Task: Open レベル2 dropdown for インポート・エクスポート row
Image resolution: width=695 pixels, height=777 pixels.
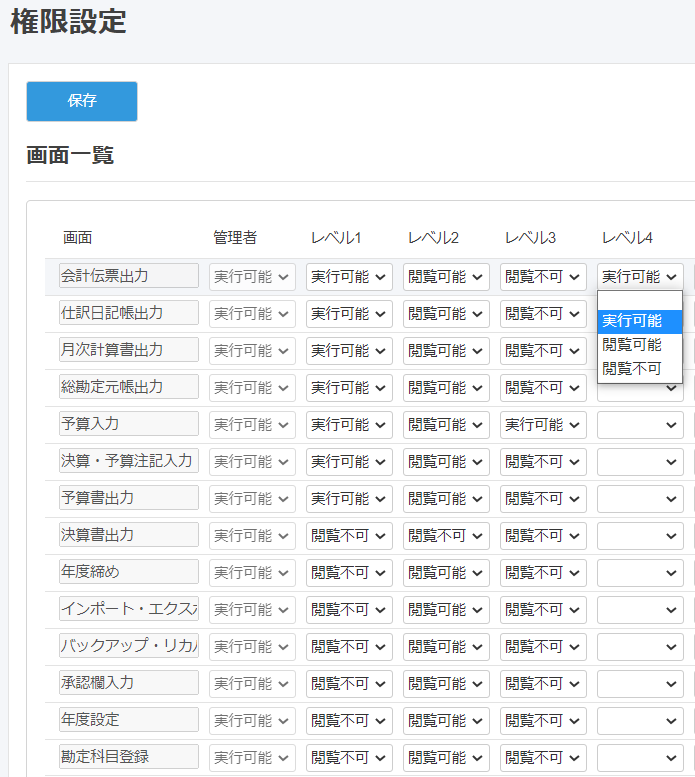Action: pyautogui.click(x=446, y=610)
